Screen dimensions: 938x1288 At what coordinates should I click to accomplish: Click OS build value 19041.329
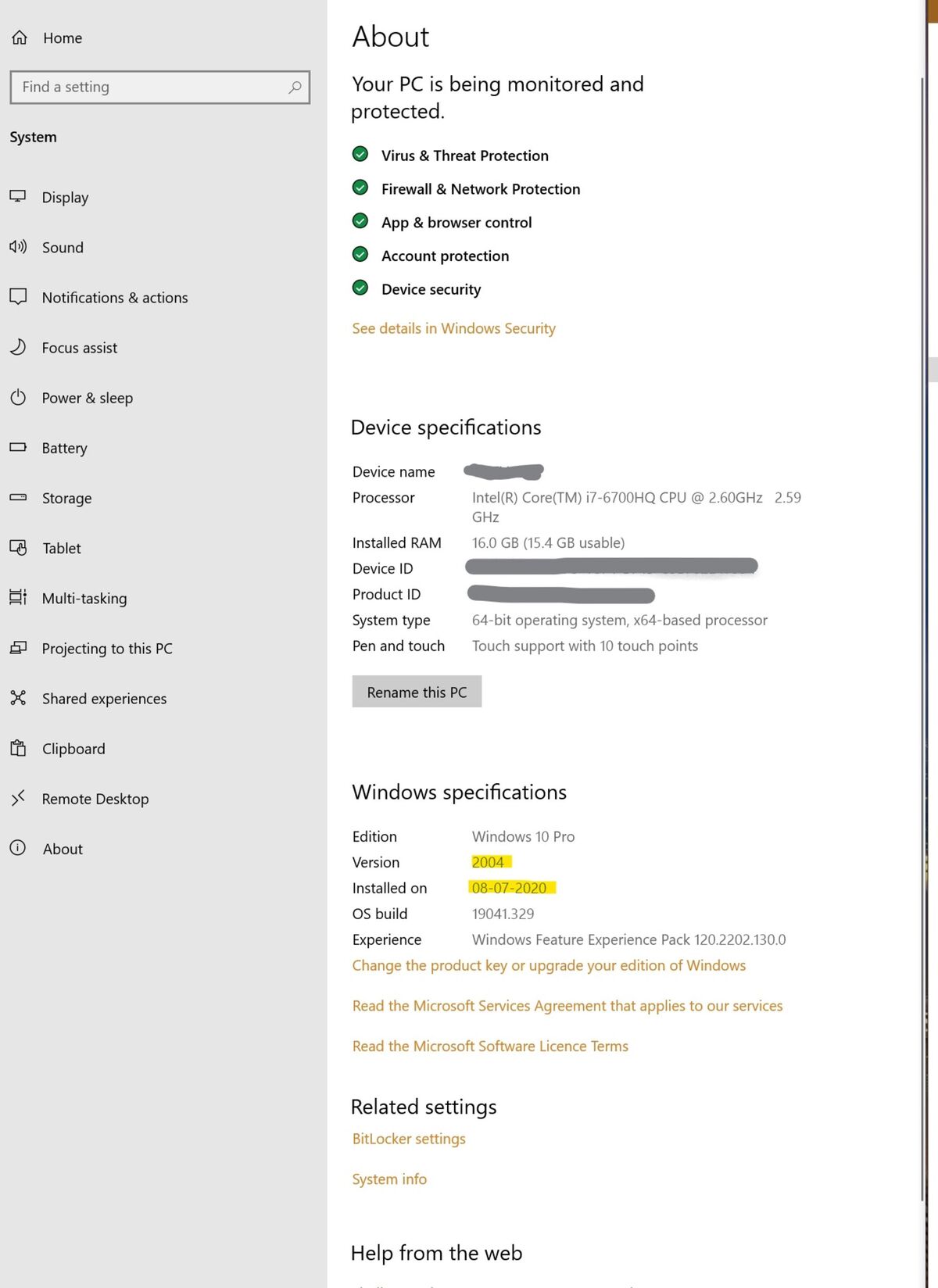coord(503,914)
